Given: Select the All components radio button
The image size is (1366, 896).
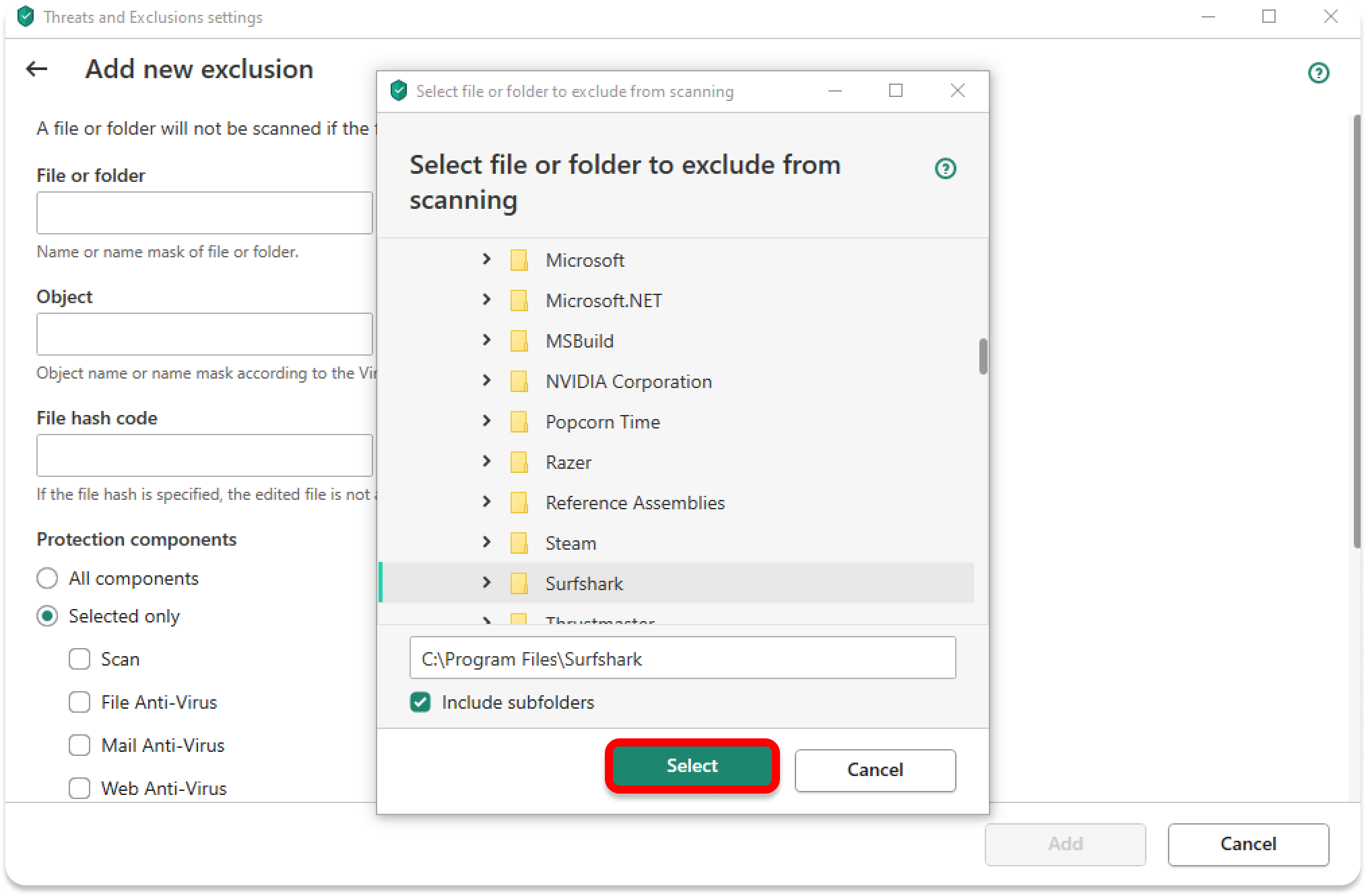Looking at the screenshot, I should (x=47, y=578).
